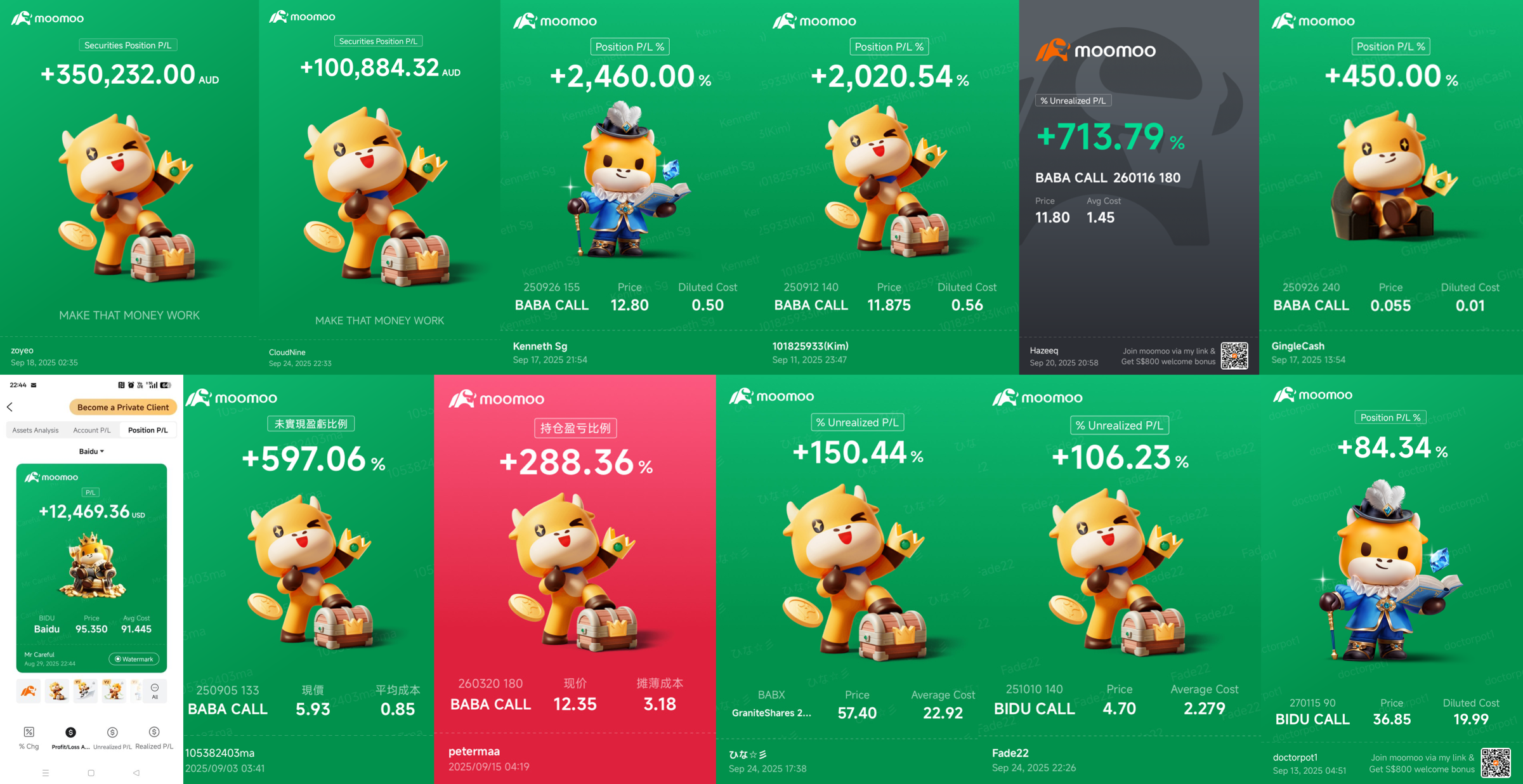Click Become a Private Client button
The image size is (1523, 784).
[x=123, y=407]
